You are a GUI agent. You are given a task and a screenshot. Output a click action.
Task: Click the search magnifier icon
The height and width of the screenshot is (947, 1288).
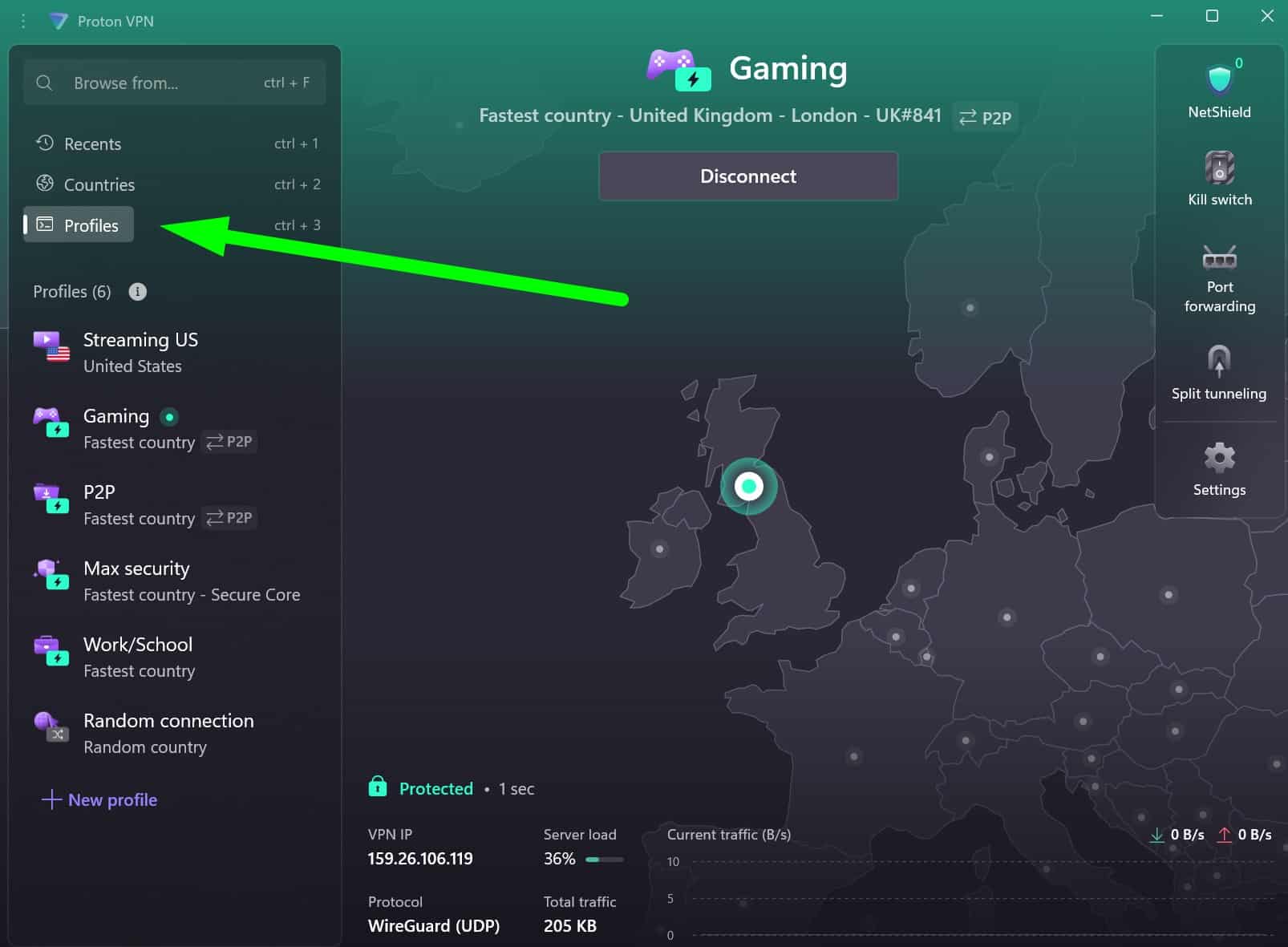[44, 83]
